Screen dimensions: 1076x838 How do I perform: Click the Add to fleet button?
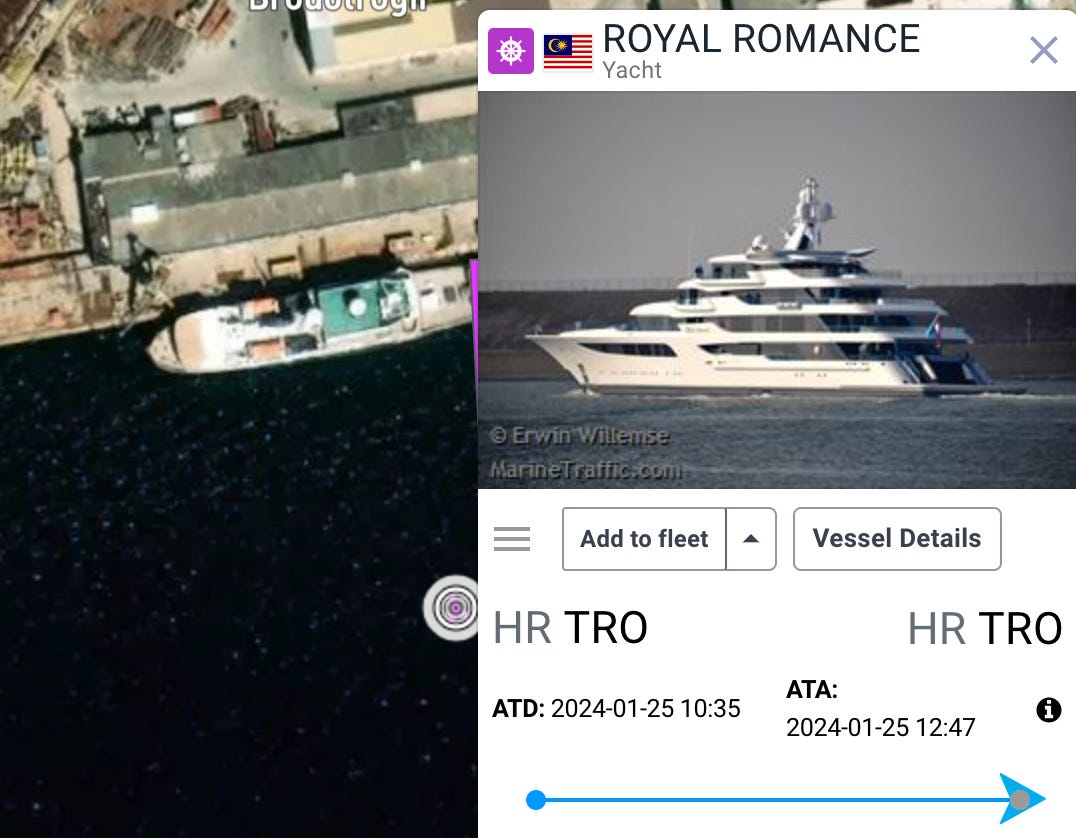[644, 539]
